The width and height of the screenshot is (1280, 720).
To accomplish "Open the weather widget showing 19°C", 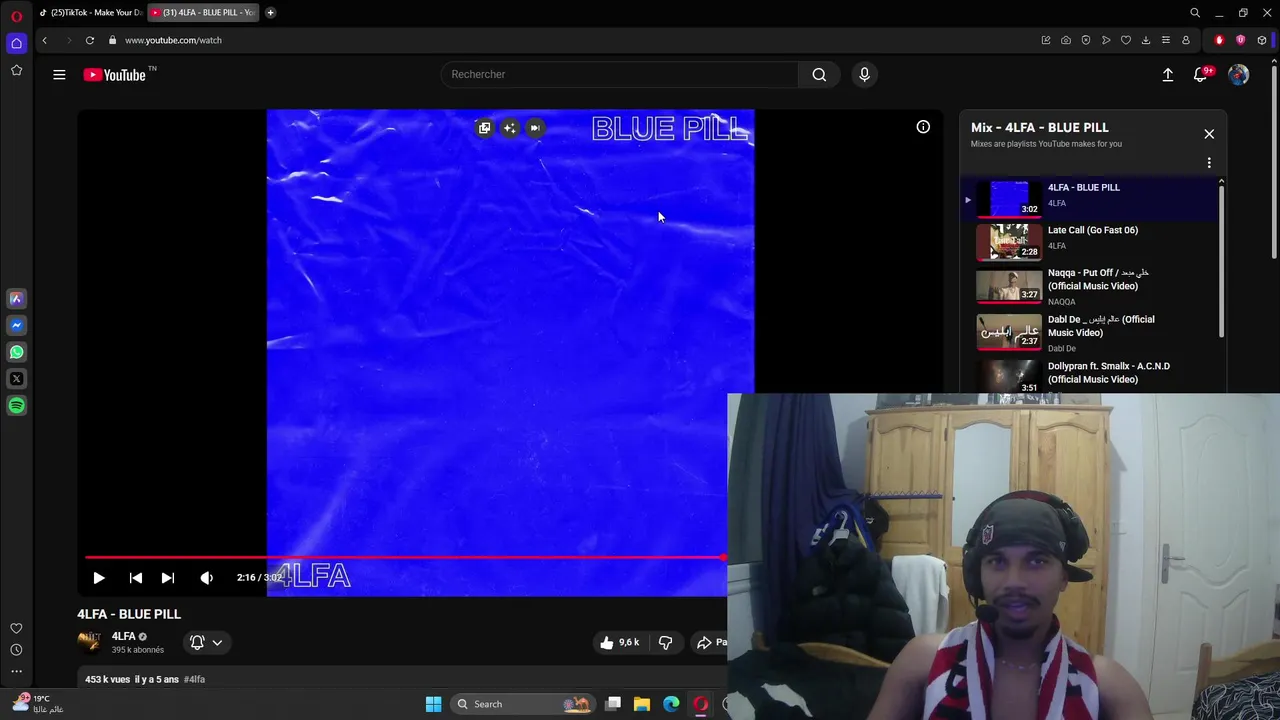I will [x=38, y=704].
